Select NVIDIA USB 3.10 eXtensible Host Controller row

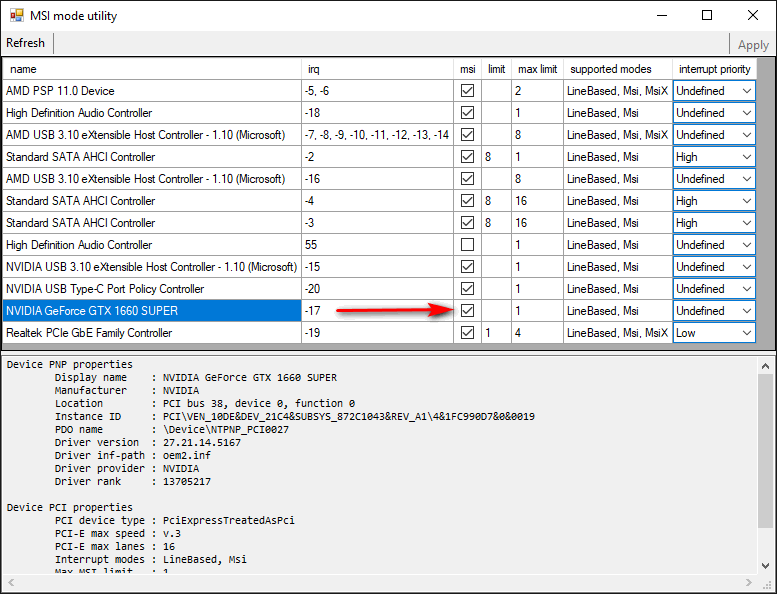(152, 267)
